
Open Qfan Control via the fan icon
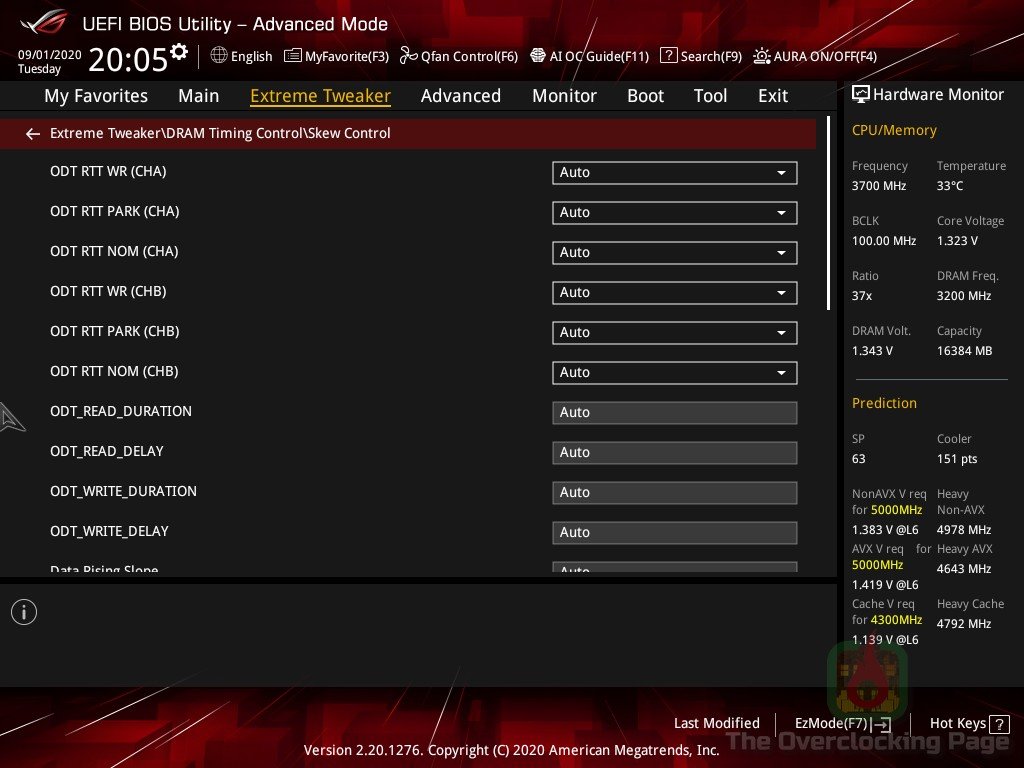(x=407, y=56)
